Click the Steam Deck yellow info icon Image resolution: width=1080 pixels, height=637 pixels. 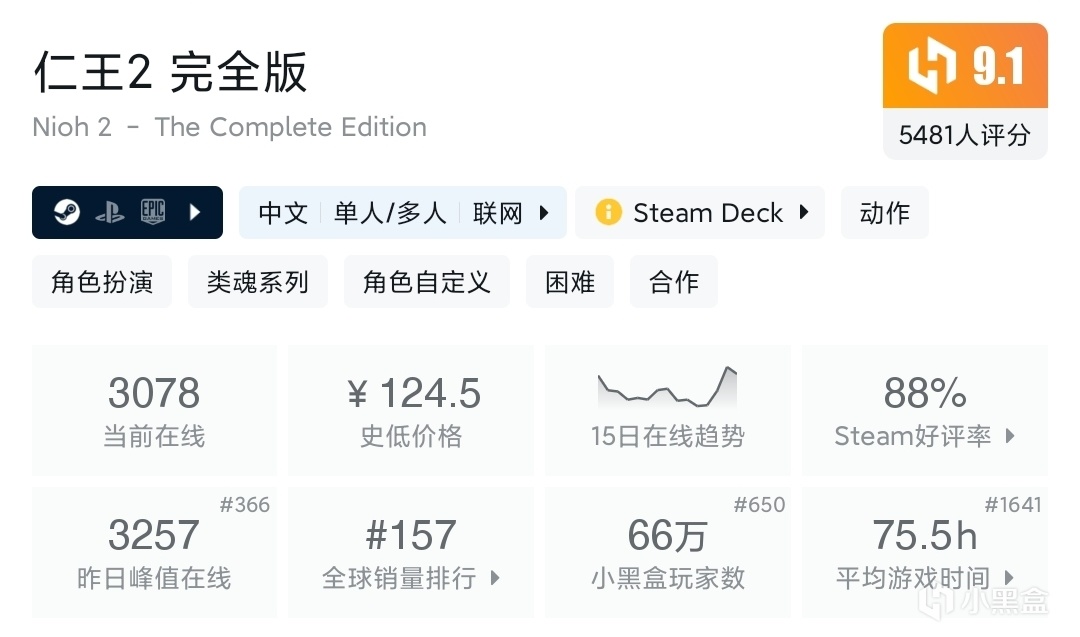tap(608, 212)
